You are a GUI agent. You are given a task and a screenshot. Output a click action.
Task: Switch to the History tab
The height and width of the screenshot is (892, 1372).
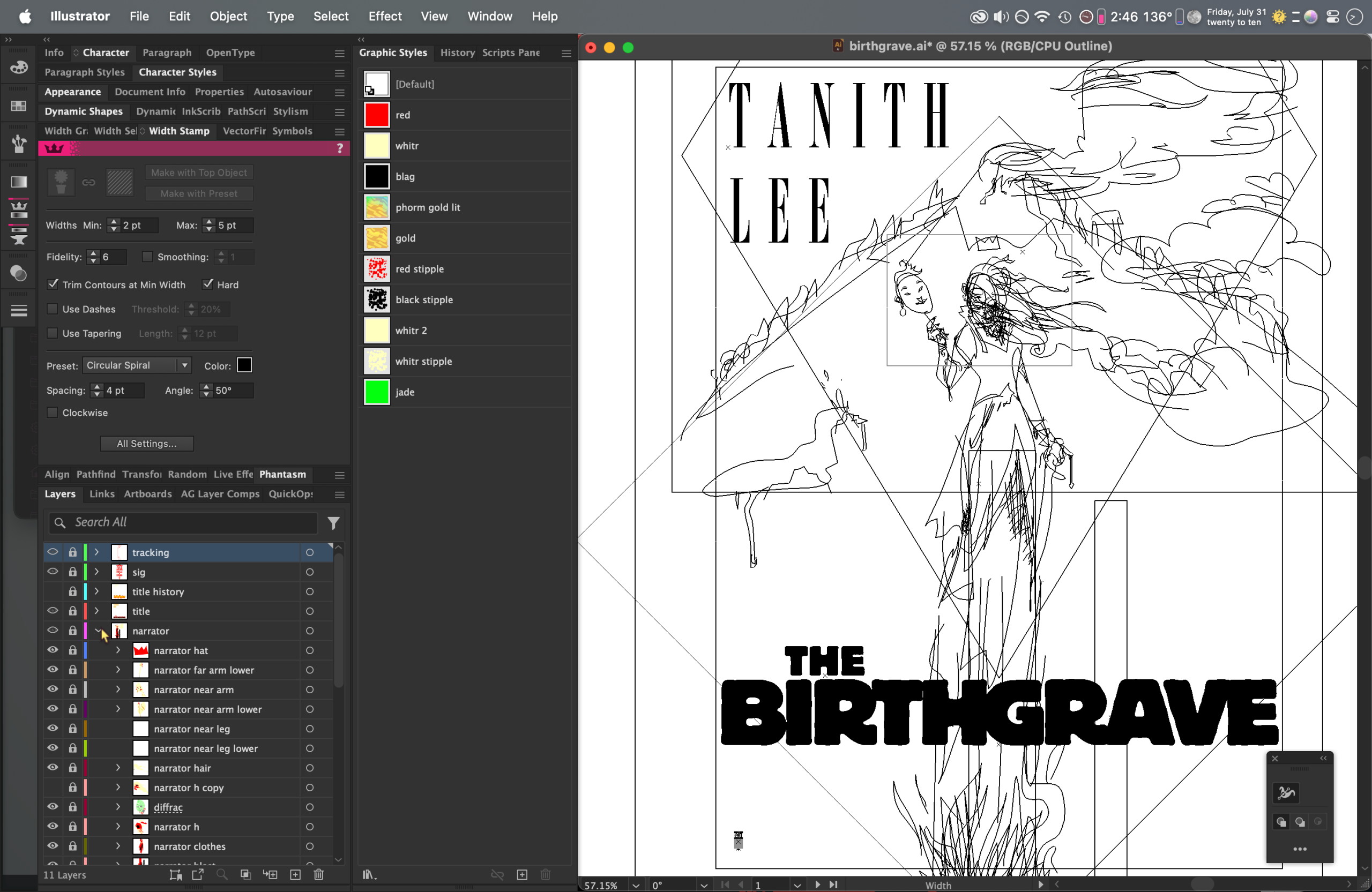coord(458,53)
